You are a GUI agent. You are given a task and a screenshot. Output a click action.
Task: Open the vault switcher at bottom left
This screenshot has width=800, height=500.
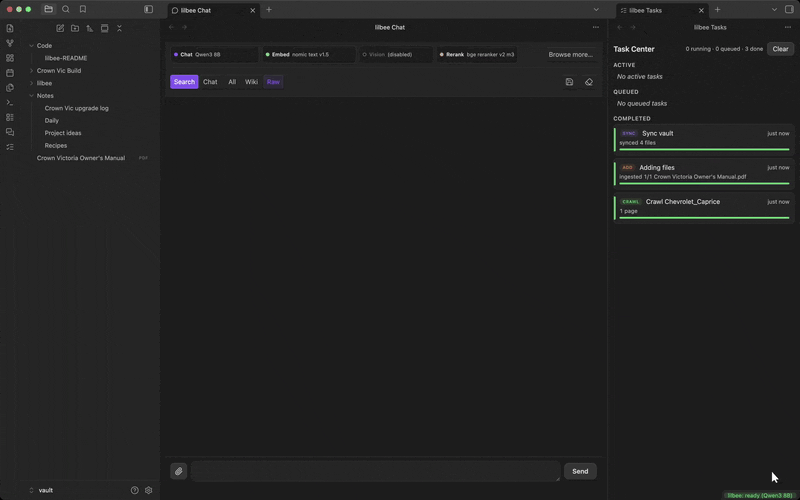tap(41, 490)
